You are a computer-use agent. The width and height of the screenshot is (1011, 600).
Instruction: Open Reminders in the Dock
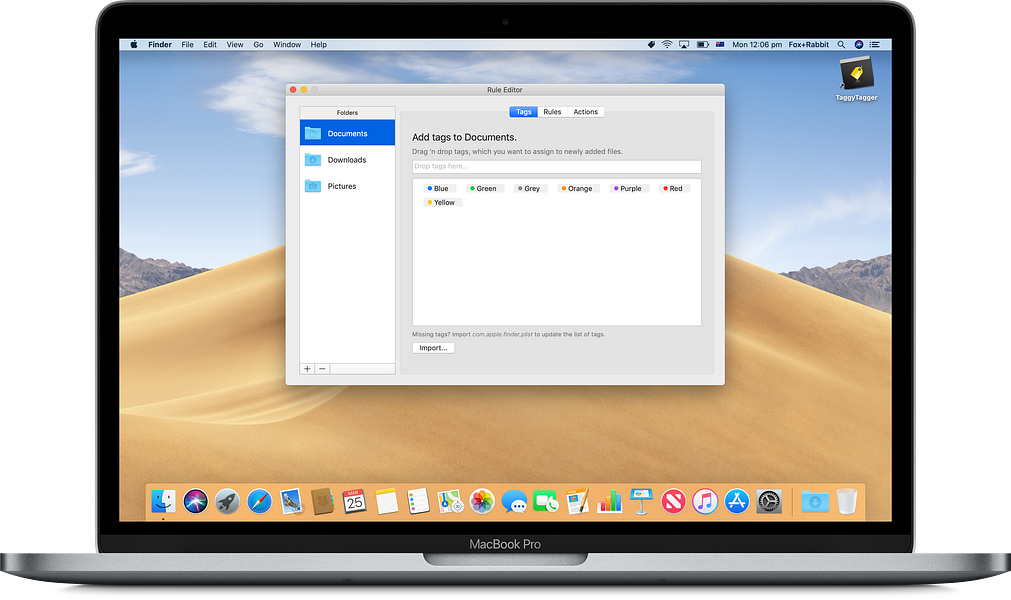click(x=418, y=501)
